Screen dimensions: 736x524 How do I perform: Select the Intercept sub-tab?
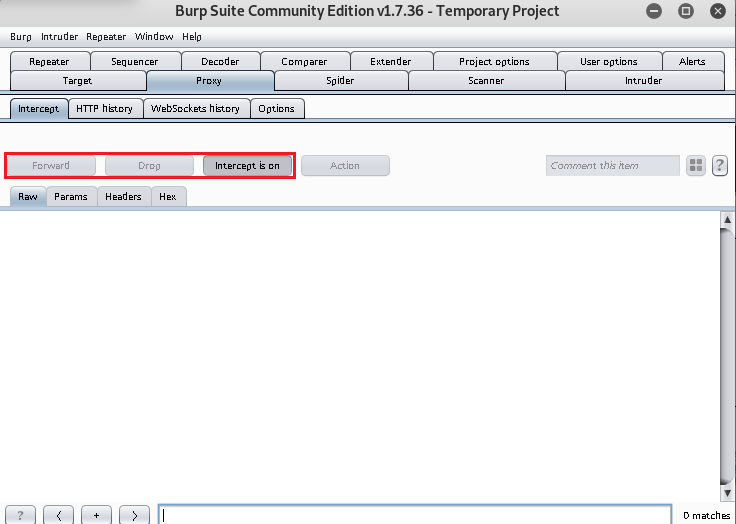pyautogui.click(x=38, y=109)
